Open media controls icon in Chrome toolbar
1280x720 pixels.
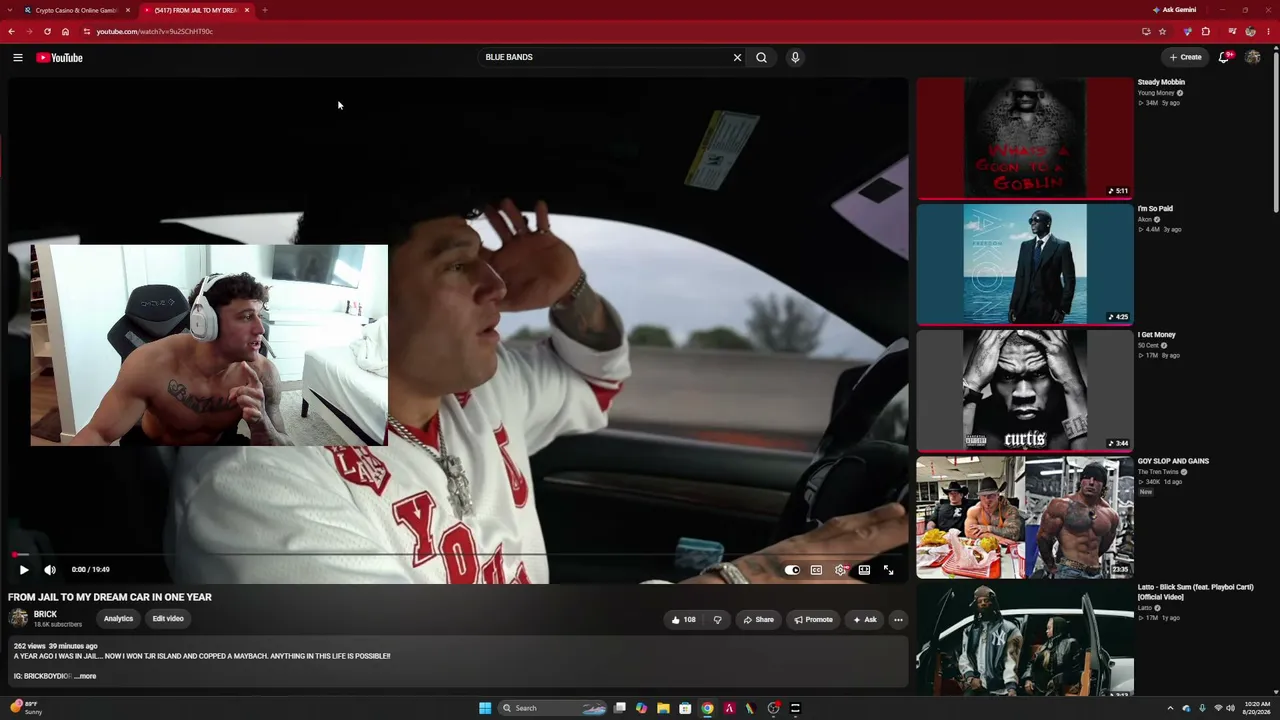pos(1232,32)
